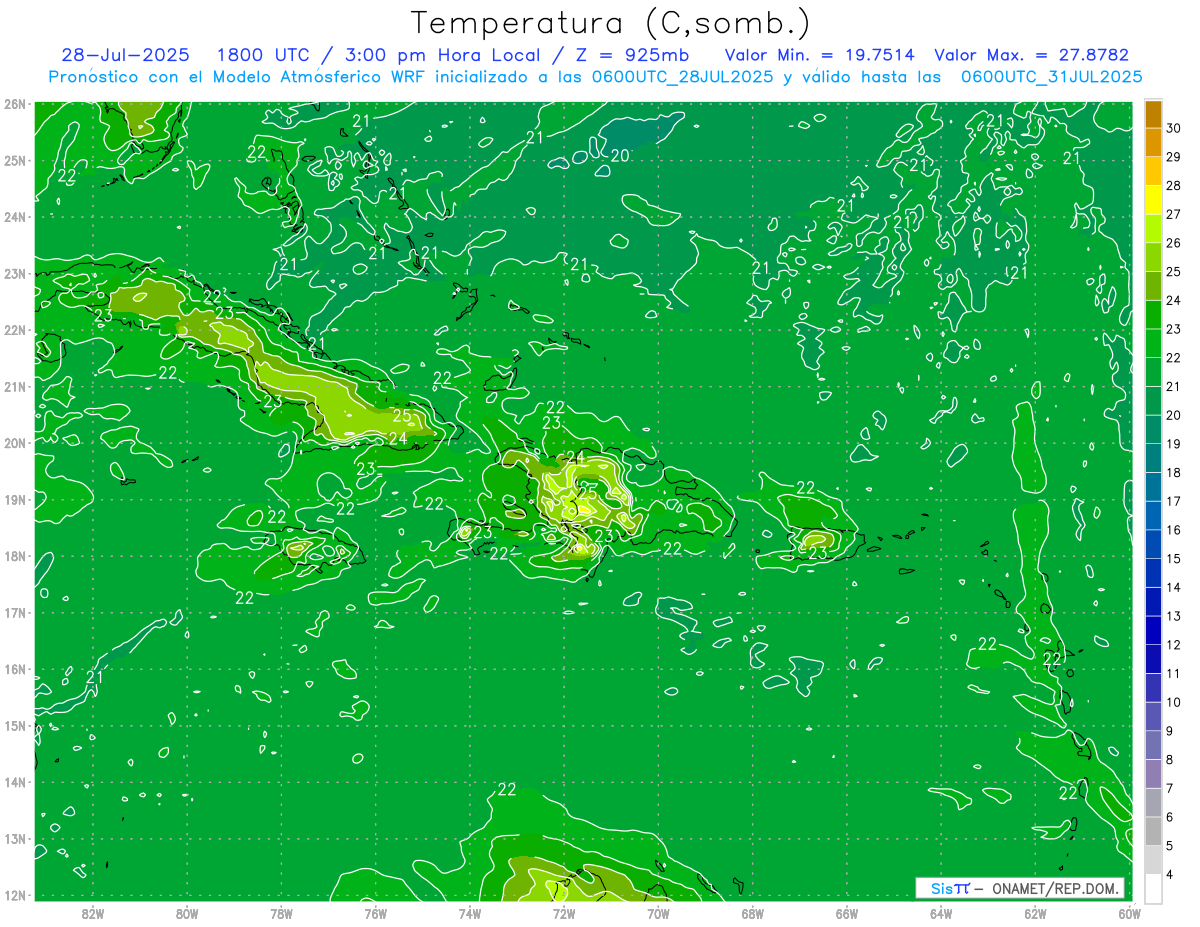Click the brown top swatch of the color scale

click(1153, 114)
